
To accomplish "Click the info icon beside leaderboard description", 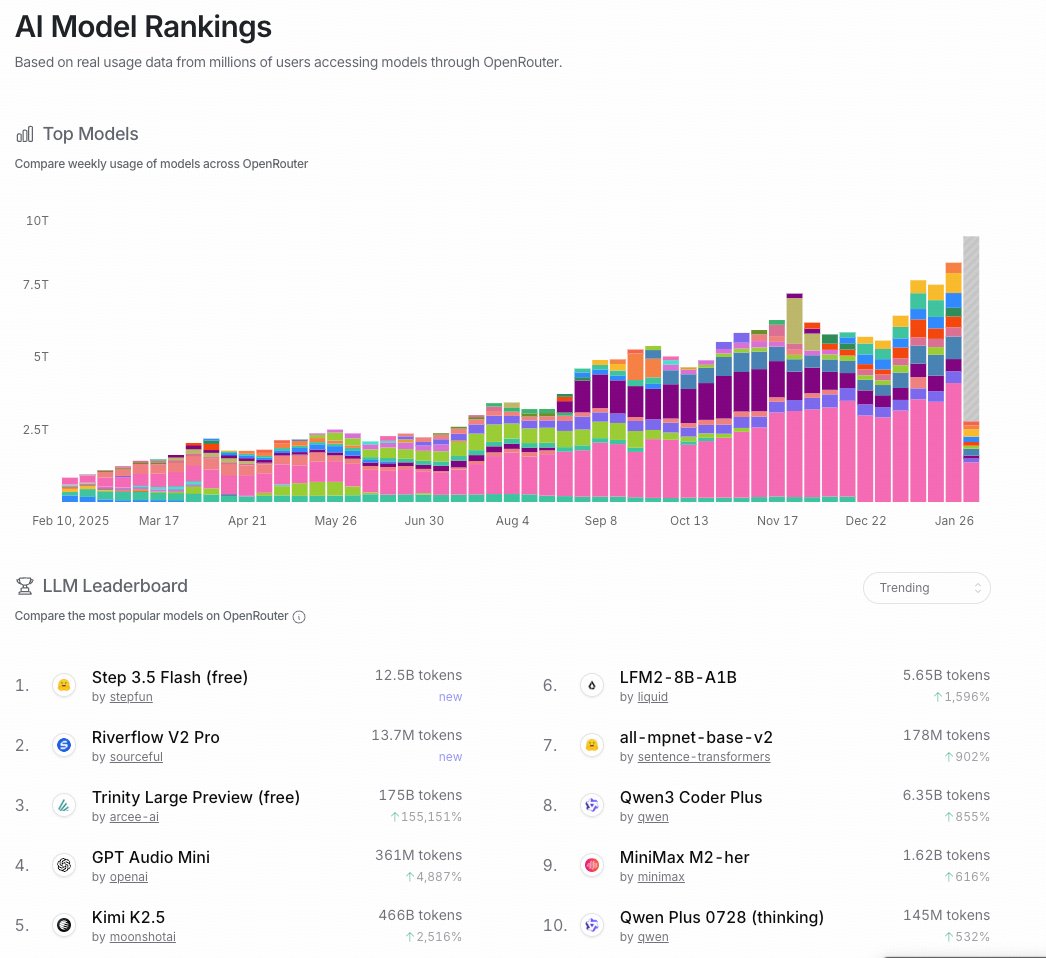I will (x=300, y=617).
